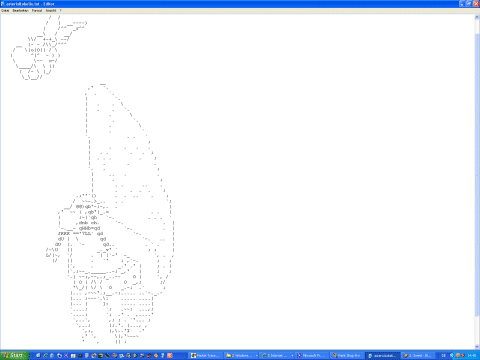Viewport: 480px width, 360px height.
Task: Switch to Microsoft PowerPoint taskbar button
Action: click(312, 356)
